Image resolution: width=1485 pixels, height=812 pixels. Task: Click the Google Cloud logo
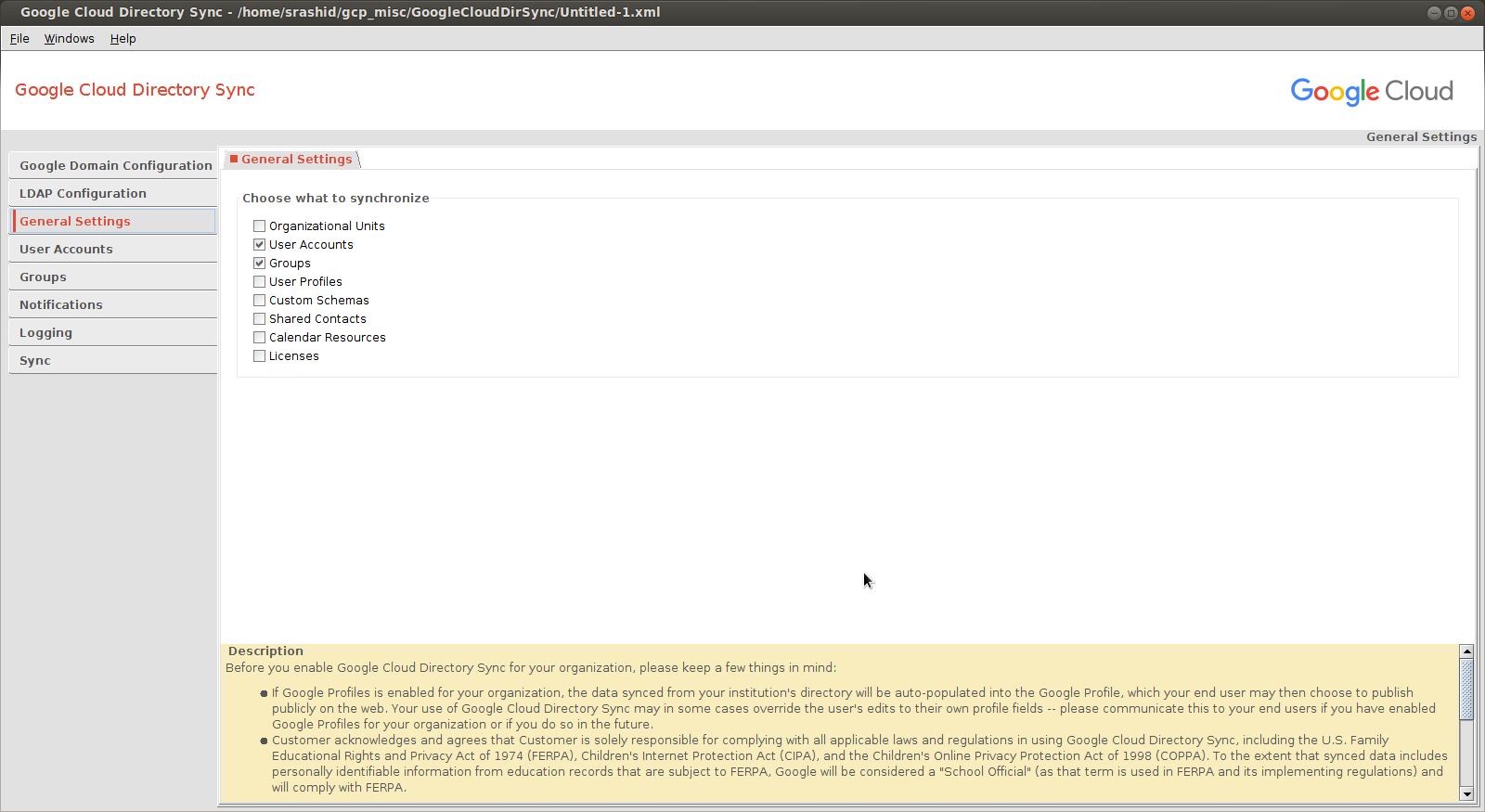(1372, 91)
